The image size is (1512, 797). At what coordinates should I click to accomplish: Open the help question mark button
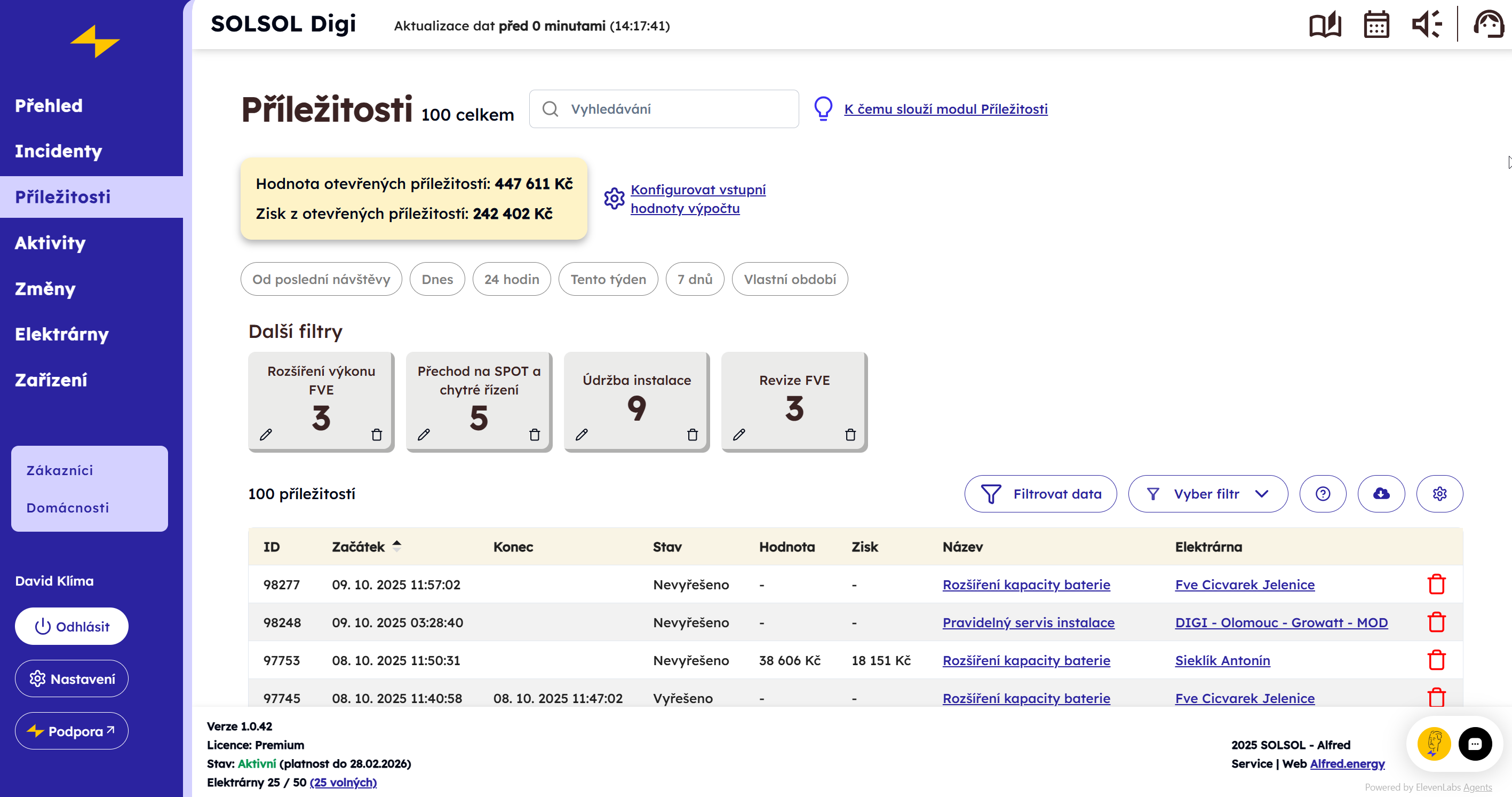click(x=1323, y=494)
